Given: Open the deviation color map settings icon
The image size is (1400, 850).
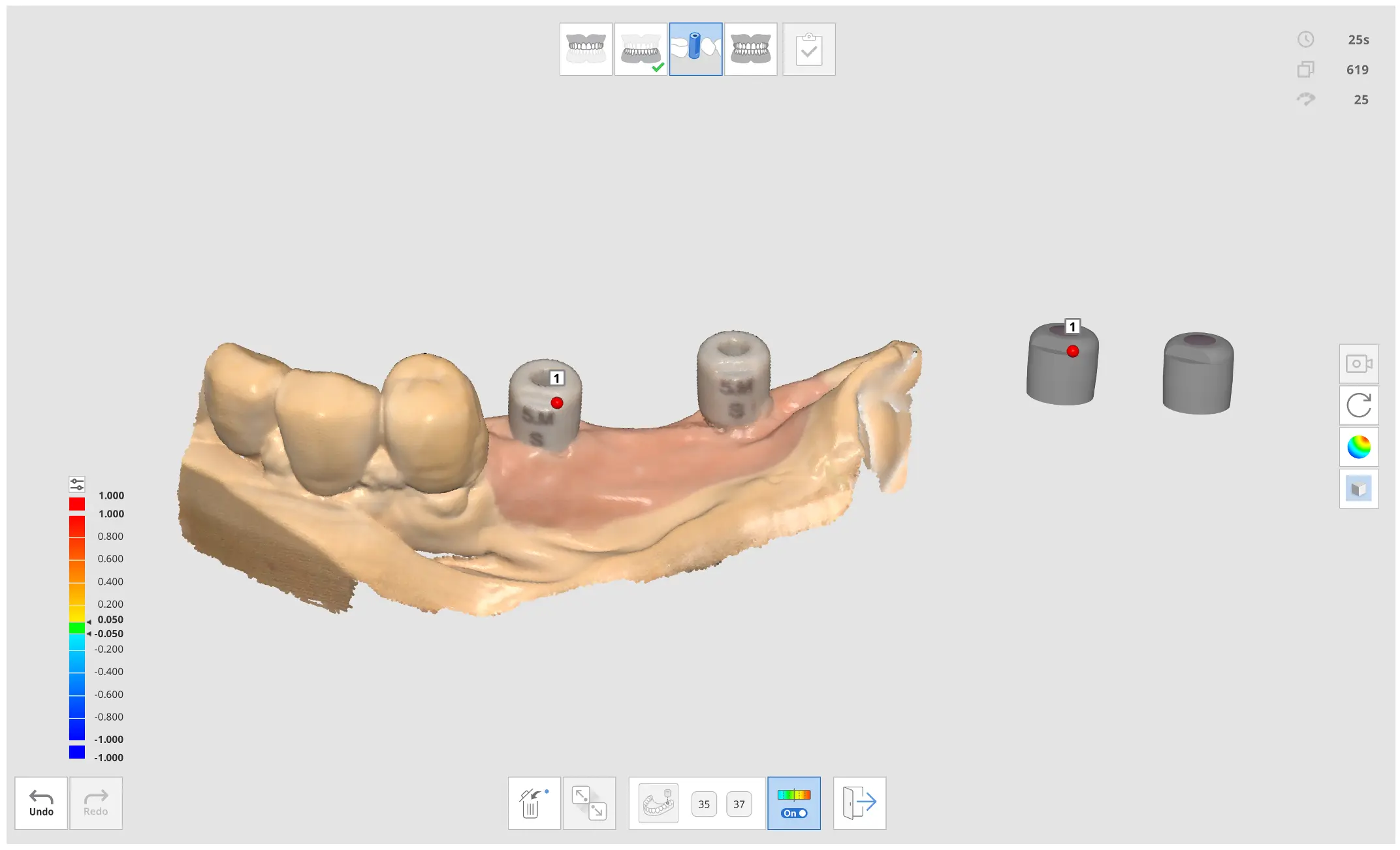Looking at the screenshot, I should coord(77,484).
